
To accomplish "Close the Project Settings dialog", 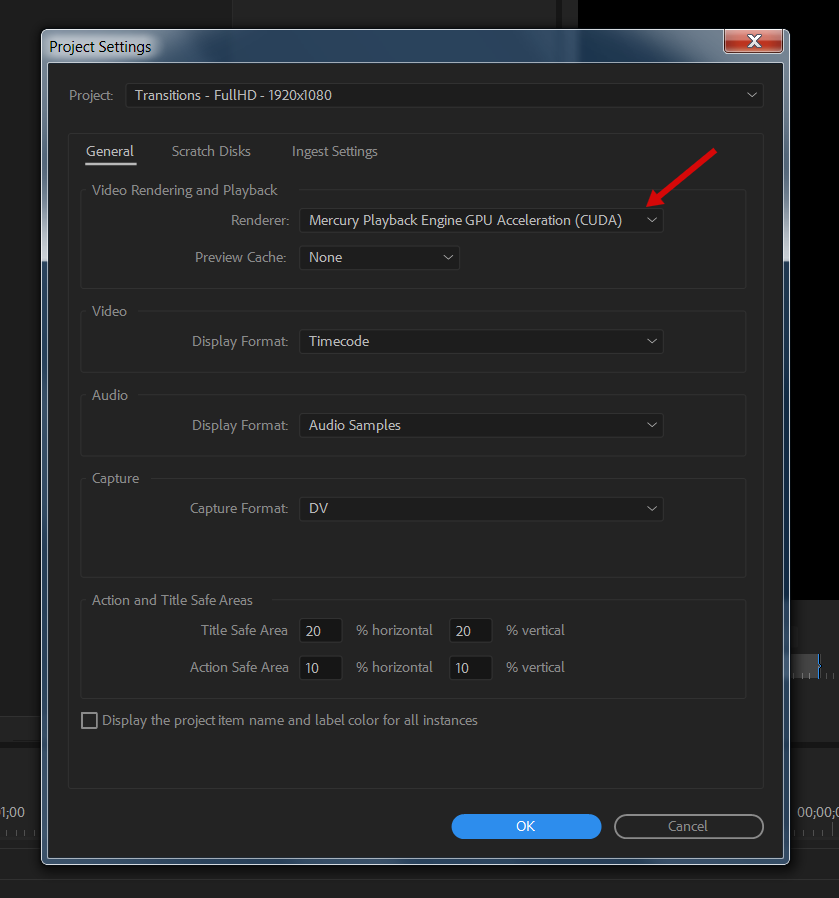I will tap(754, 41).
